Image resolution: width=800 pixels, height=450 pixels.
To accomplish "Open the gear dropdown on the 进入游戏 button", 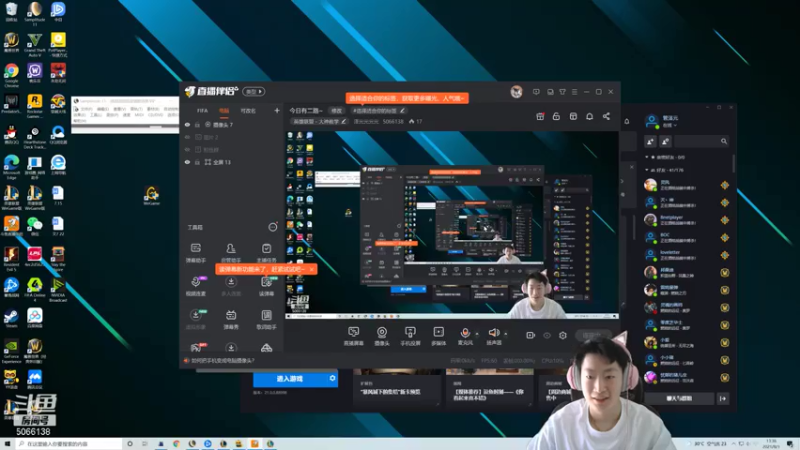I will 332,379.
